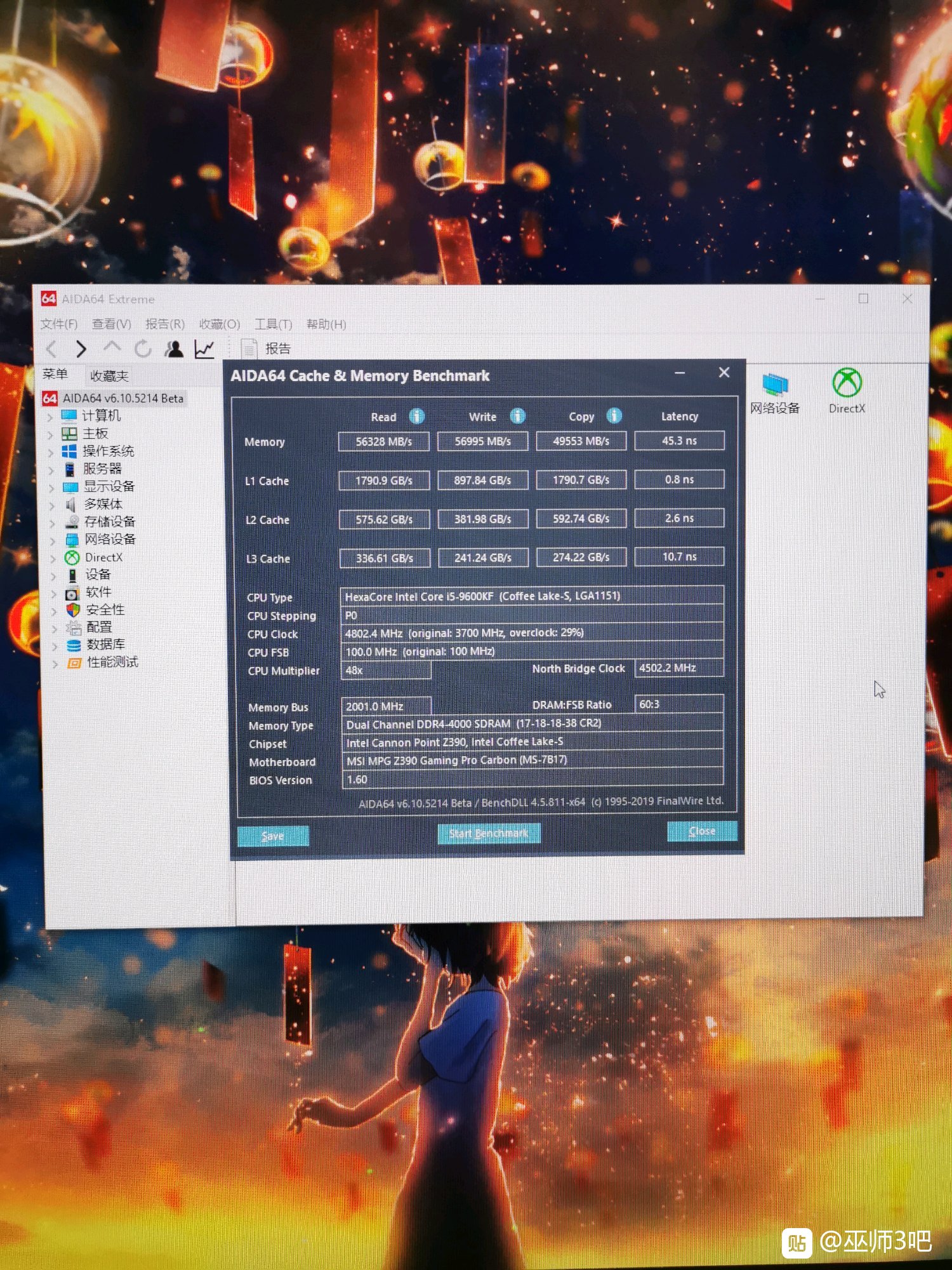952x1270 pixels.
Task: Open the 帮助(H) menu
Action: [x=326, y=324]
